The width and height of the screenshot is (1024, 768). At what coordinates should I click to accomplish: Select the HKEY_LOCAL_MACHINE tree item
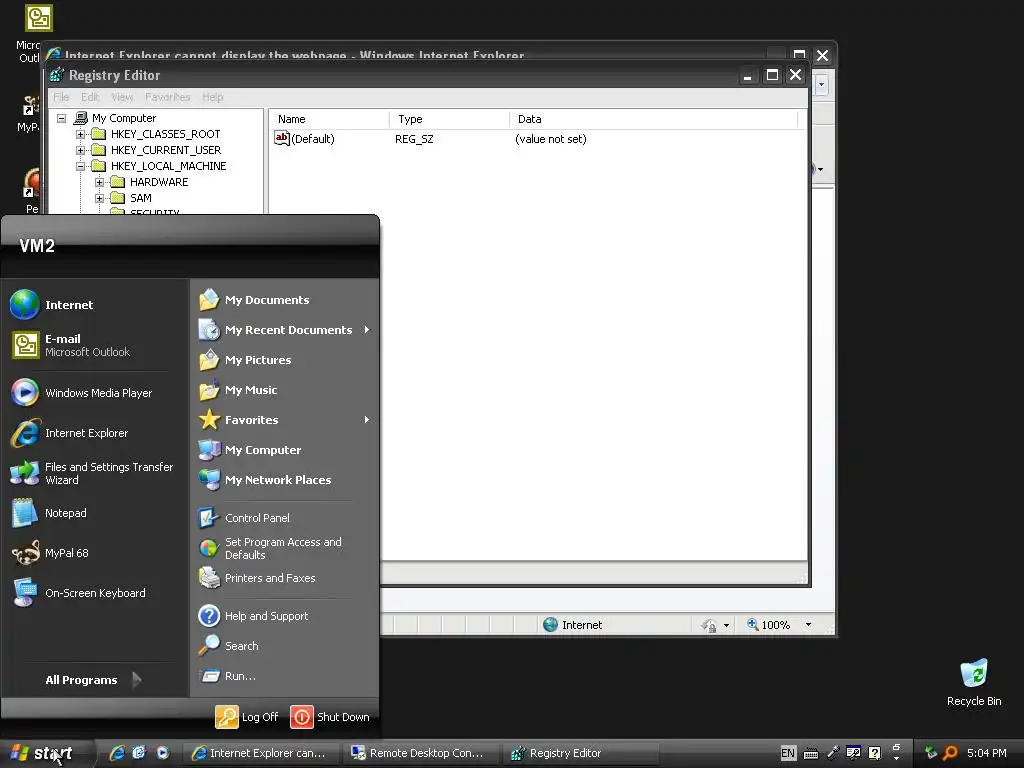(x=168, y=166)
